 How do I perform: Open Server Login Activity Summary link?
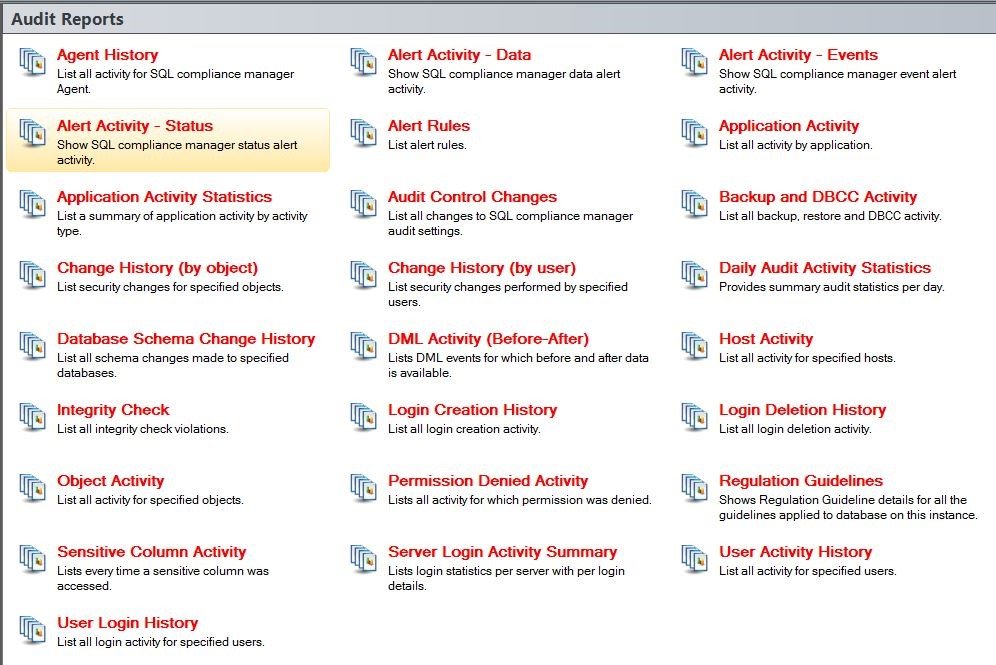[x=502, y=553]
